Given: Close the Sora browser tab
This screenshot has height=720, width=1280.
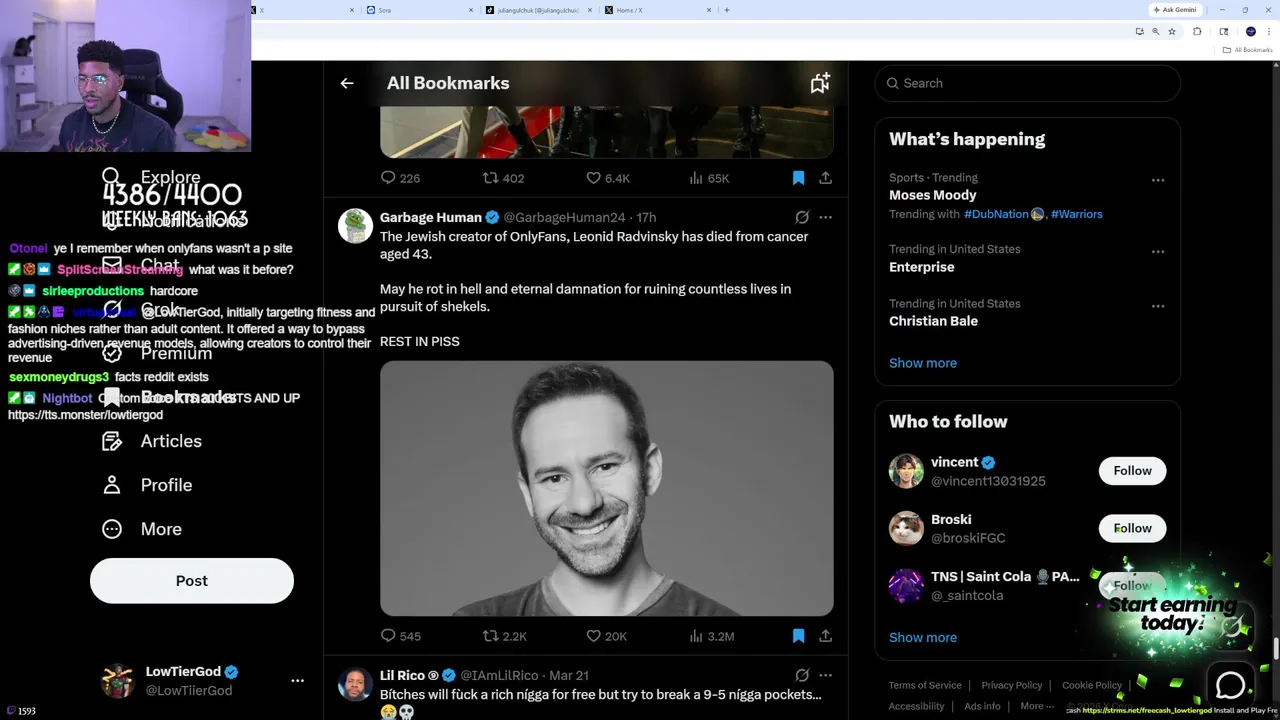Looking at the screenshot, I should coord(471,10).
